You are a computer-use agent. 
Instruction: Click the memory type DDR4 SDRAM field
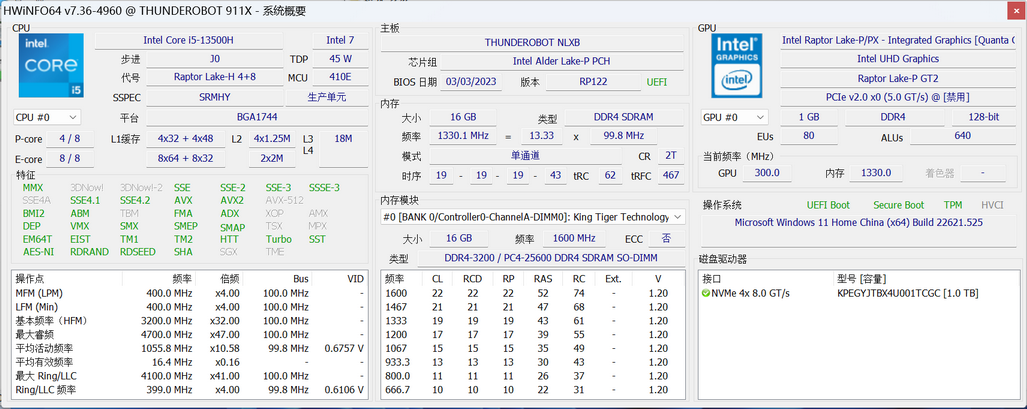point(623,117)
